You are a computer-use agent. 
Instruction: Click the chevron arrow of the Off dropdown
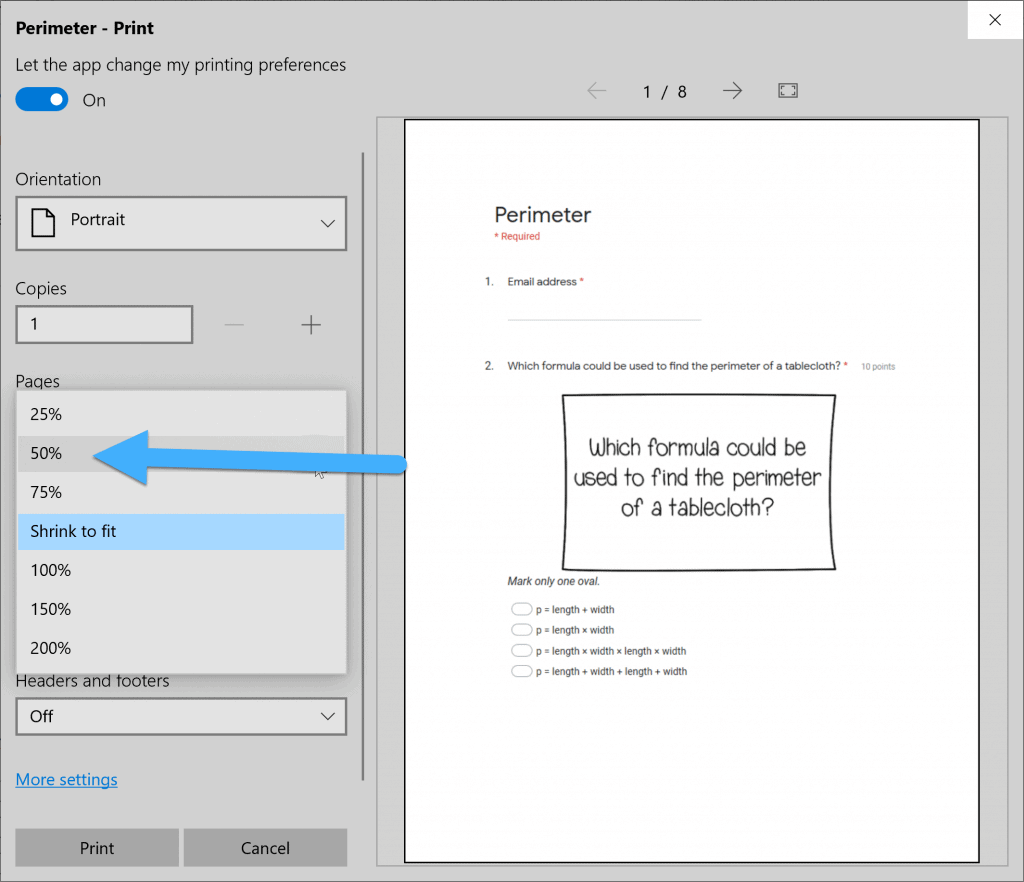328,716
